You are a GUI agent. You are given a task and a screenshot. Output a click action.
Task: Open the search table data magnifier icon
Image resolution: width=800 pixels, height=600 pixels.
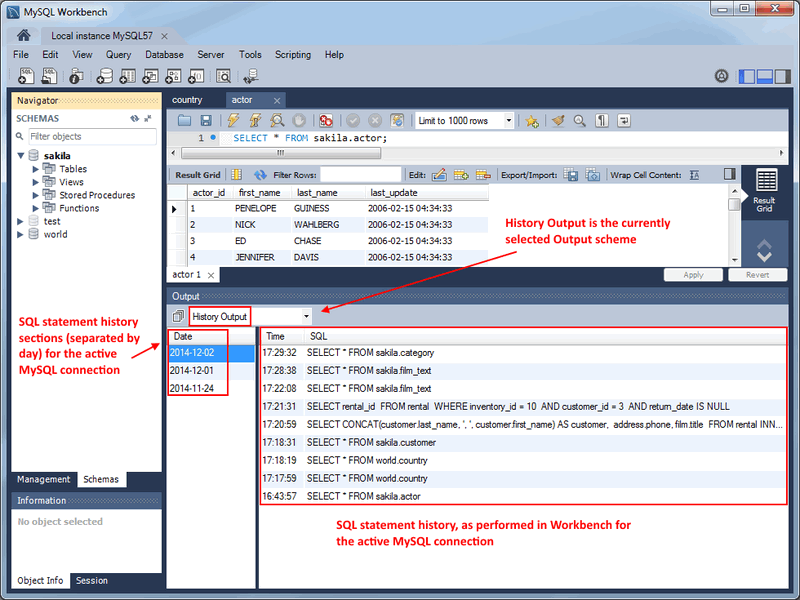223,76
